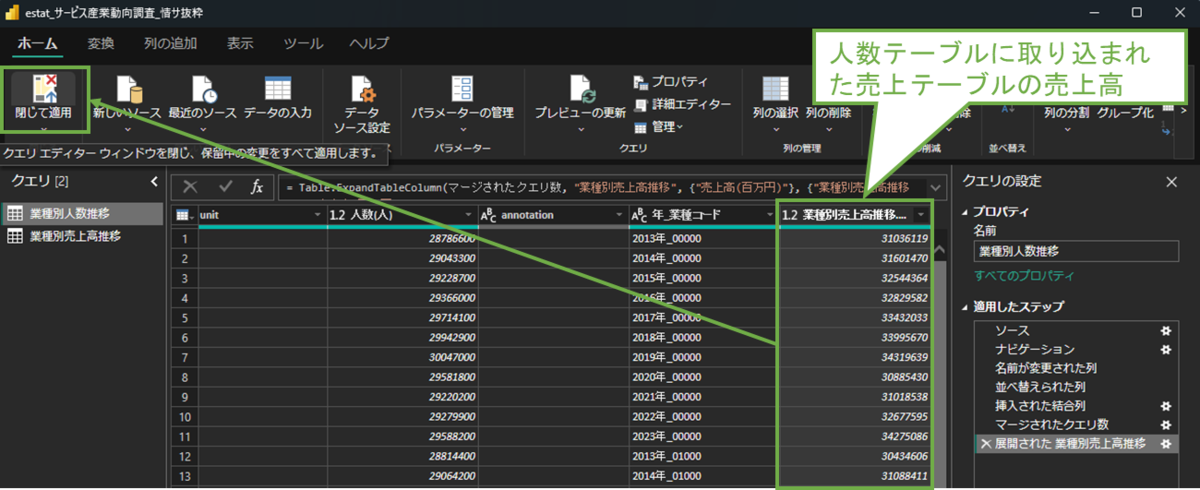Click the 閉じて適用 (Close & Apply) icon
The height and width of the screenshot is (490, 1200).
[44, 89]
